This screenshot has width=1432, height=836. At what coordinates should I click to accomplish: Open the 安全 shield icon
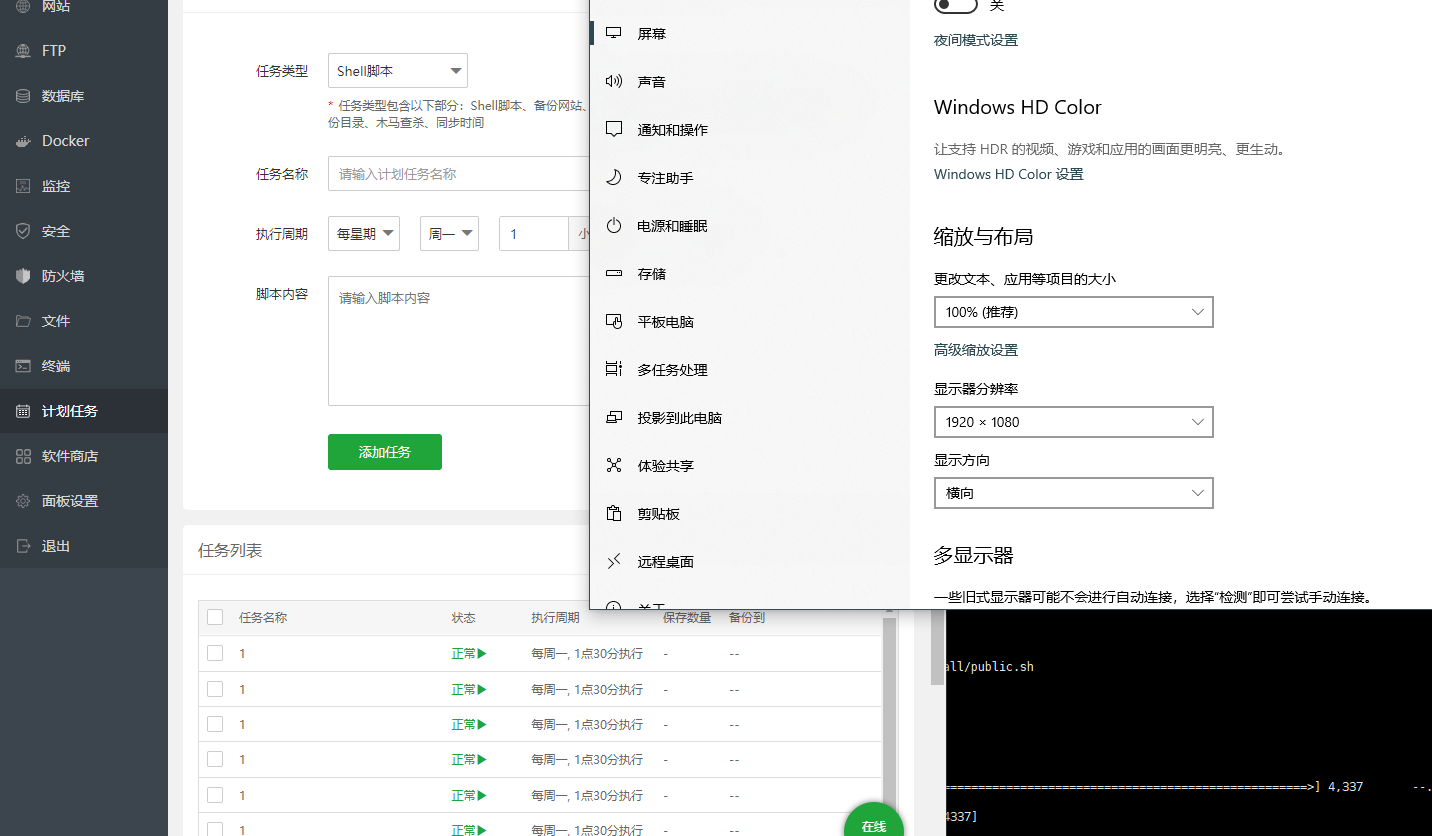tap(23, 231)
